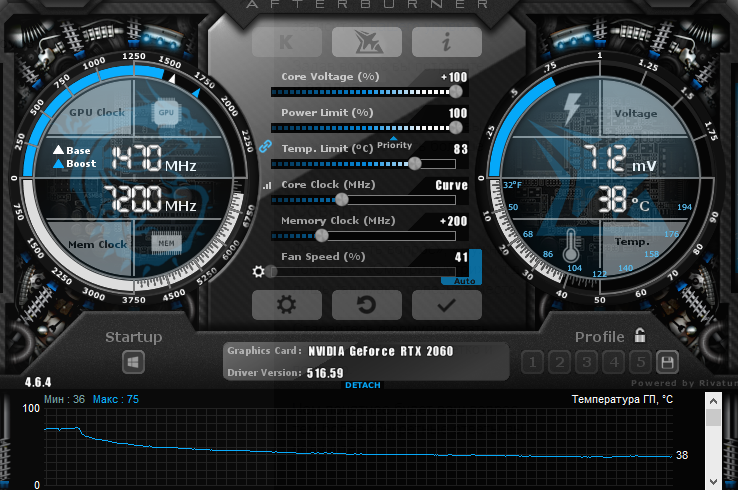Reset settings with the circular arrow button
The width and height of the screenshot is (738, 490).
[367, 305]
